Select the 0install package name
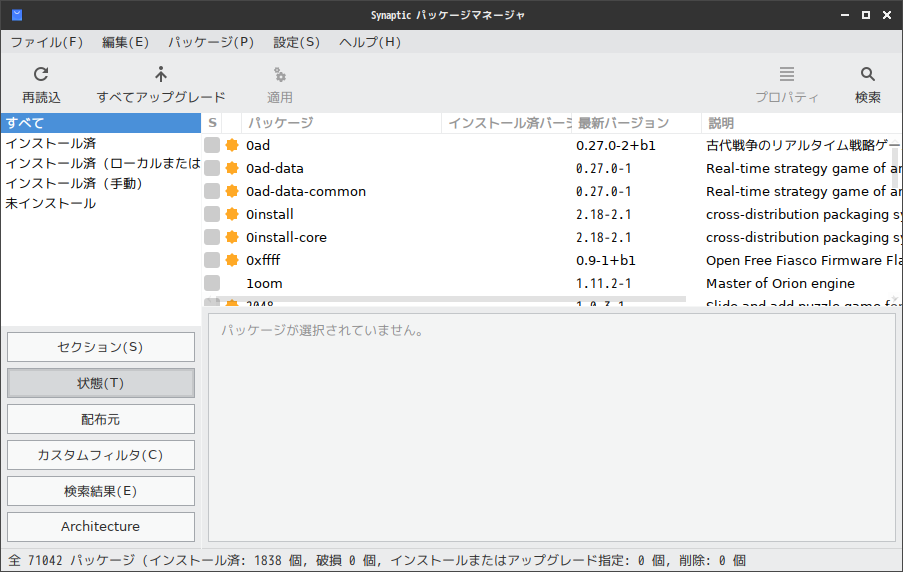The height and width of the screenshot is (572, 903). (270, 214)
